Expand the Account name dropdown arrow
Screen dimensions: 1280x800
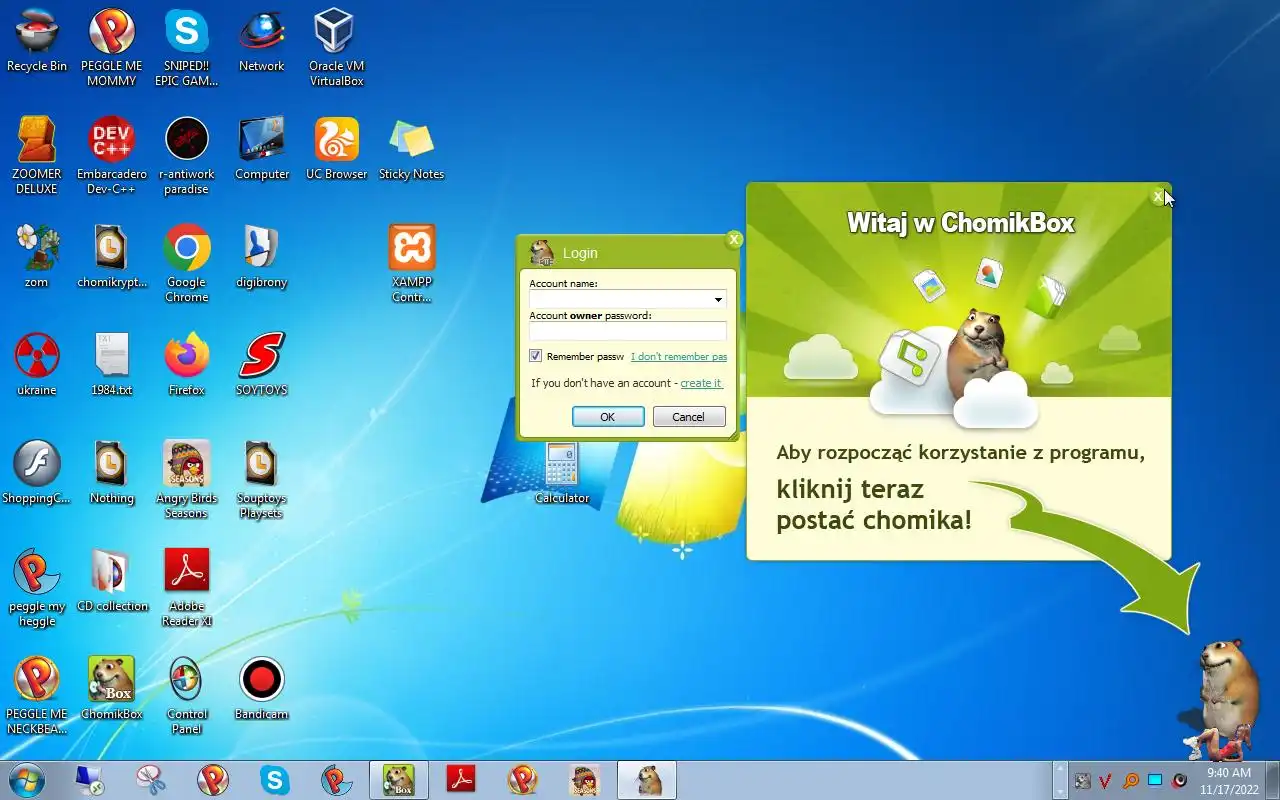coord(718,299)
